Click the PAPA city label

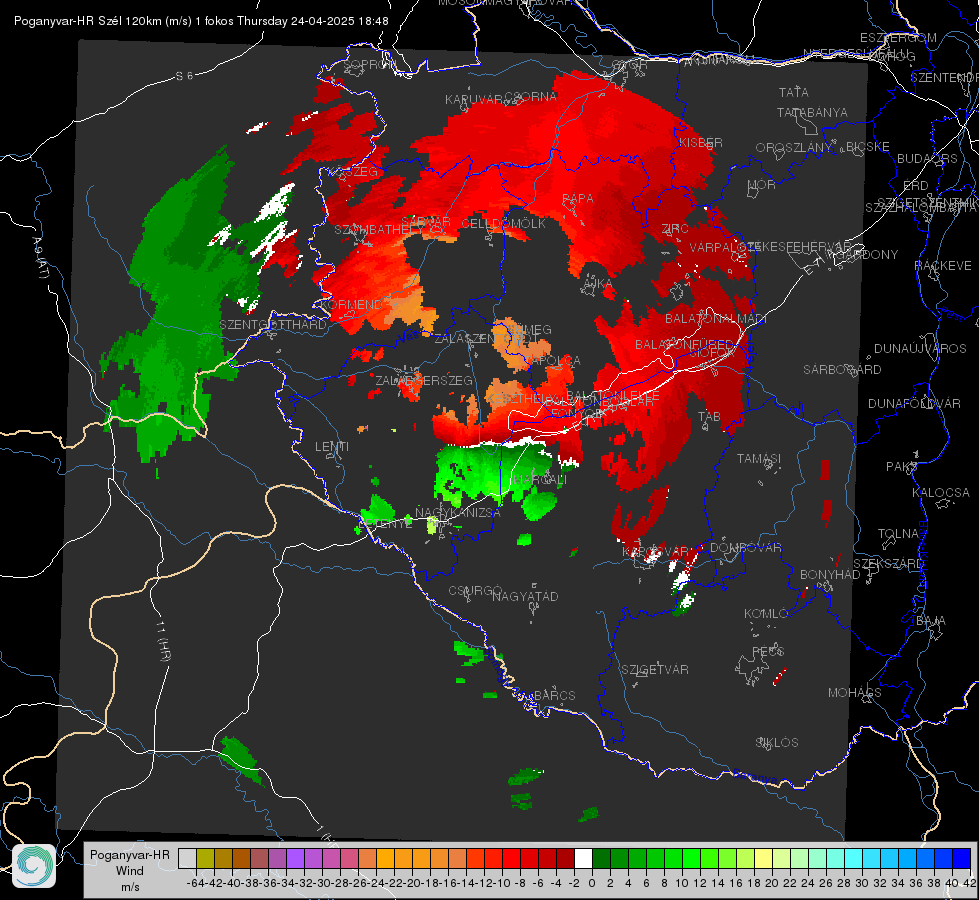[x=578, y=199]
